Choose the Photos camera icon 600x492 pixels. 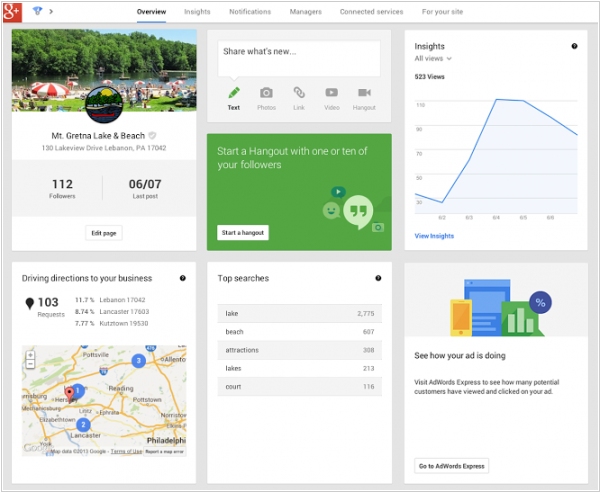pyautogui.click(x=266, y=93)
